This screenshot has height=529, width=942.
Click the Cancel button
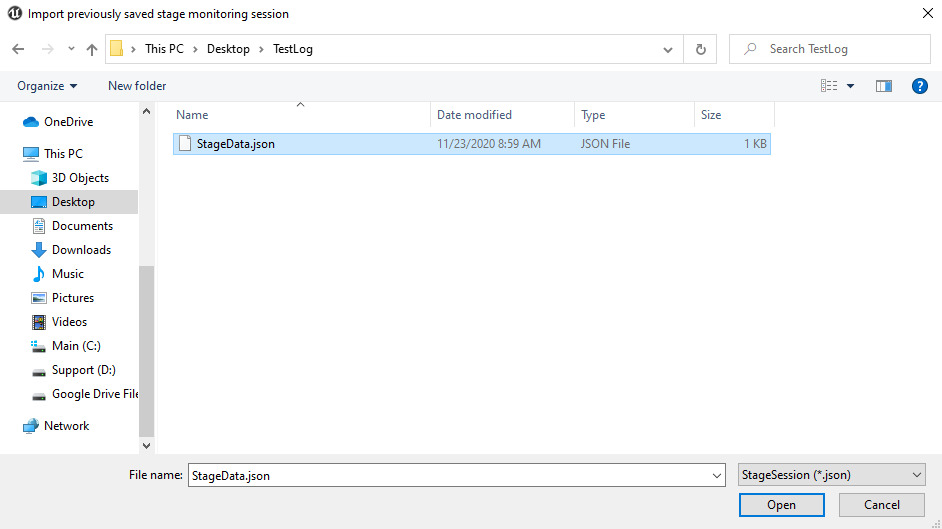point(881,505)
